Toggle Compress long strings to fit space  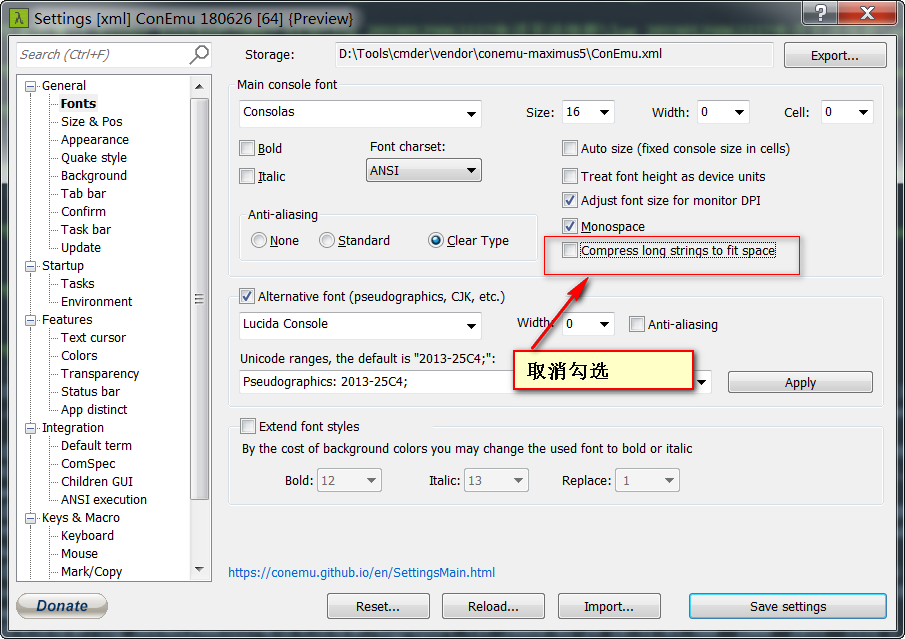(570, 250)
